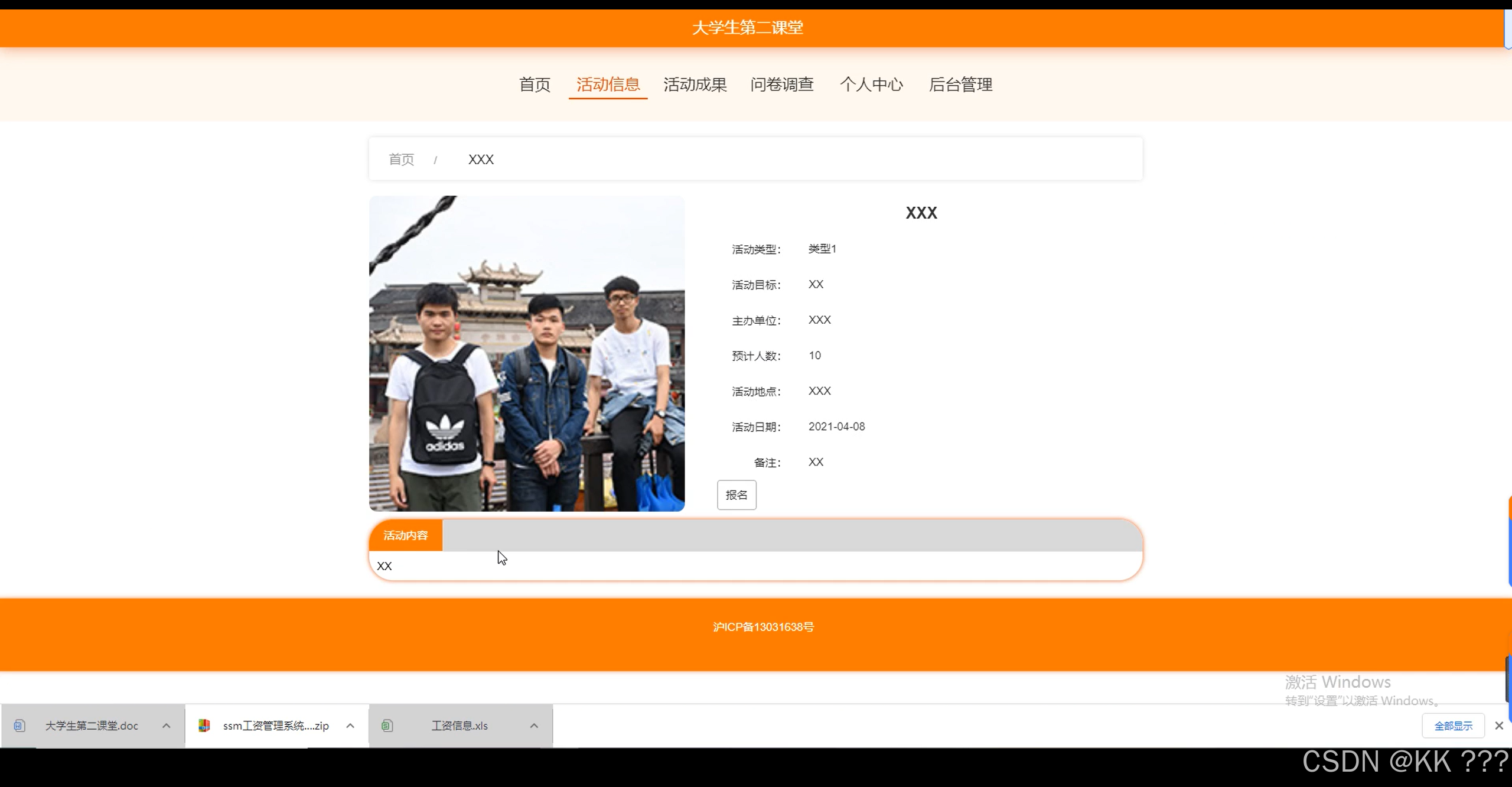Click the 报名 signup button
Screen dimensions: 1512x787
[x=736, y=495]
